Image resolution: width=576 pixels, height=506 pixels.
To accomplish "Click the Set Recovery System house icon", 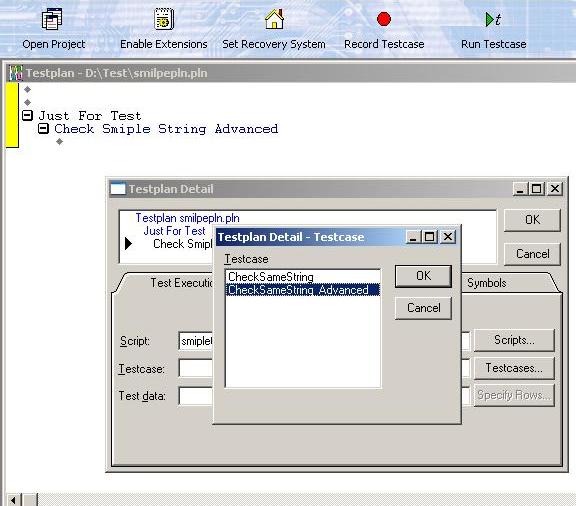I will [274, 19].
